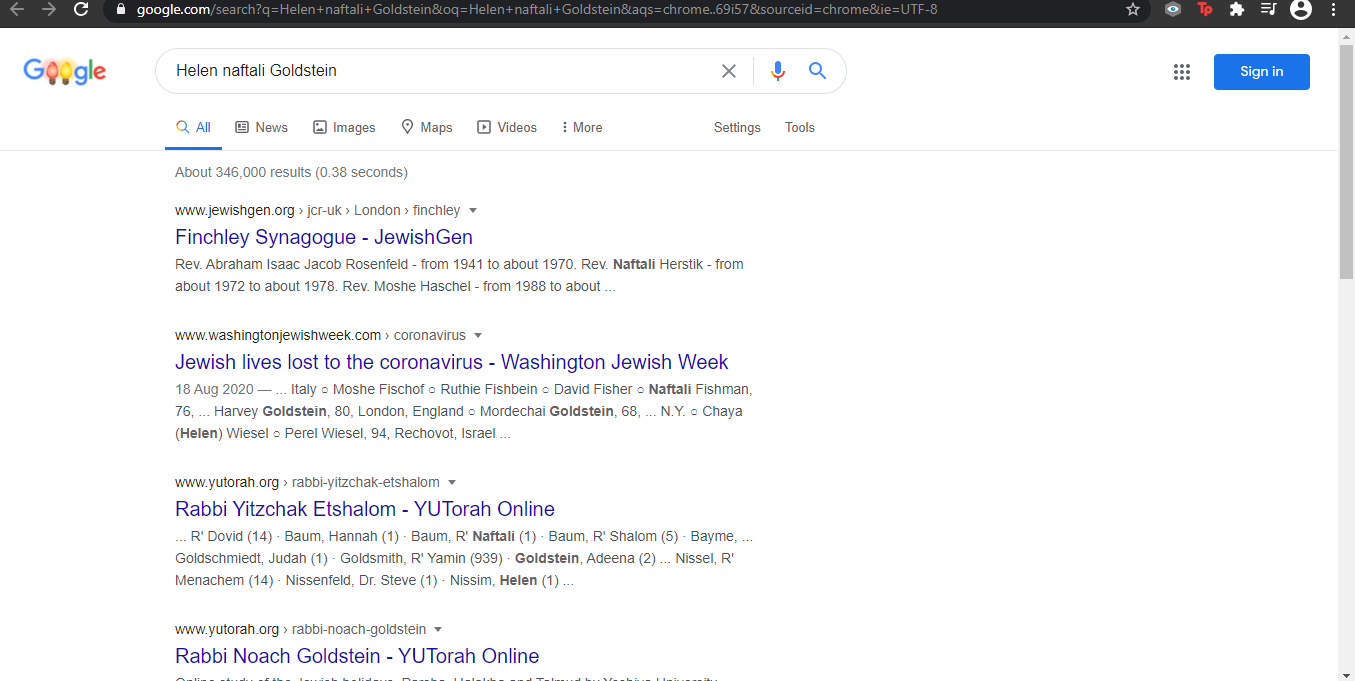Click the About 346,000 results text
Screen dimensions: 1355x681
[x=291, y=172]
